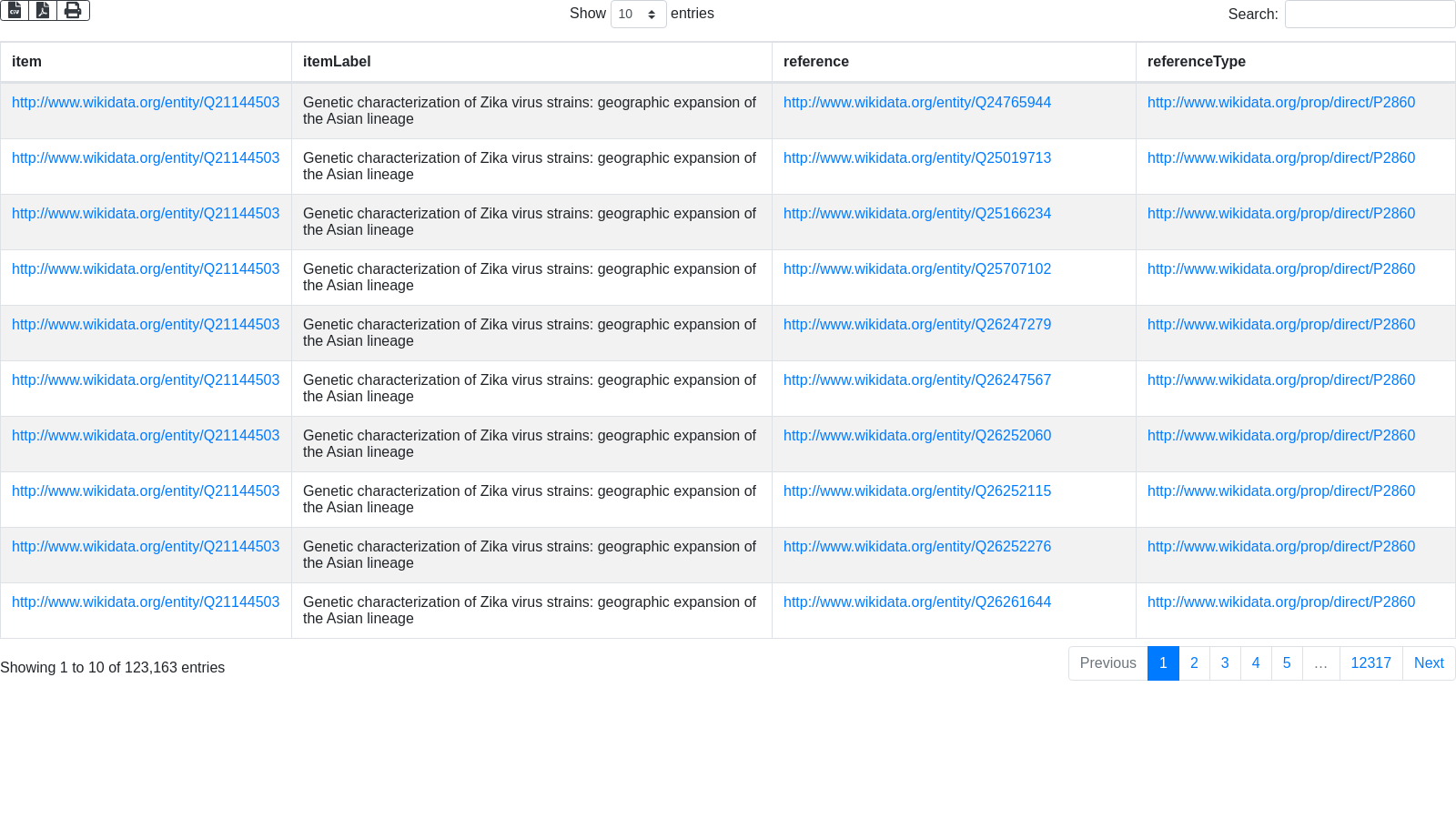
Task: Select current page 1 in pagination
Action: (1163, 663)
